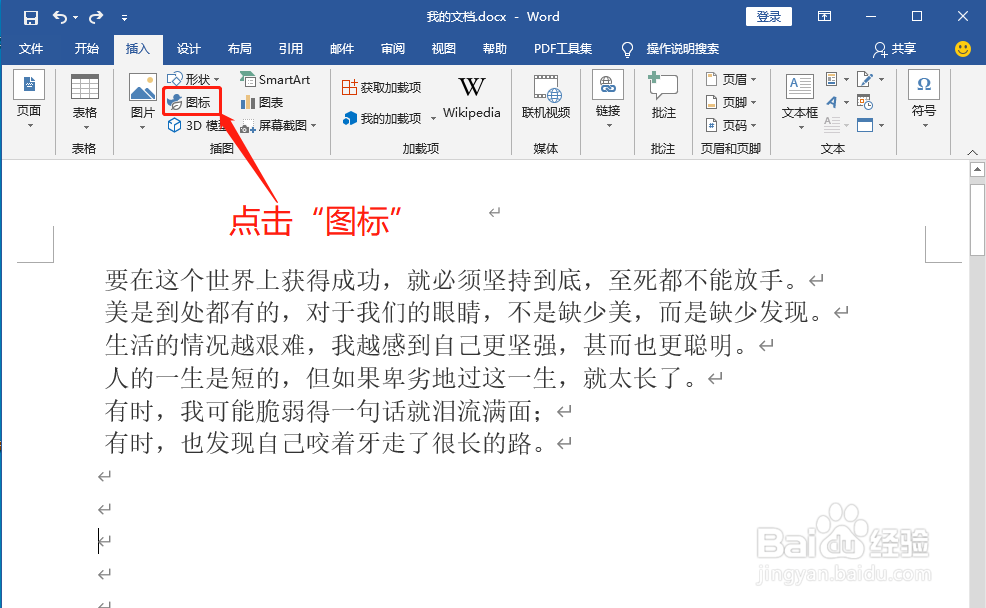Viewport: 986px width, 608px height.
Task: Open the 帮助 tab
Action: click(494, 48)
